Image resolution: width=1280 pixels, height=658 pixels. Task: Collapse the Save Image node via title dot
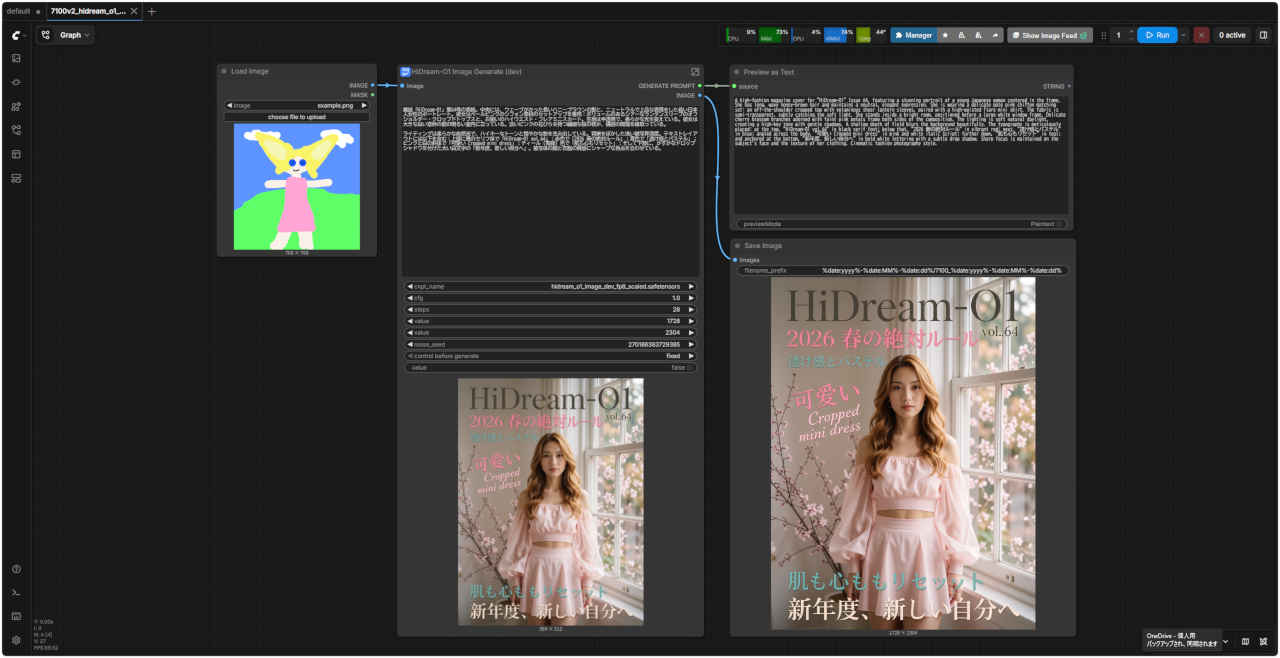[x=737, y=245]
